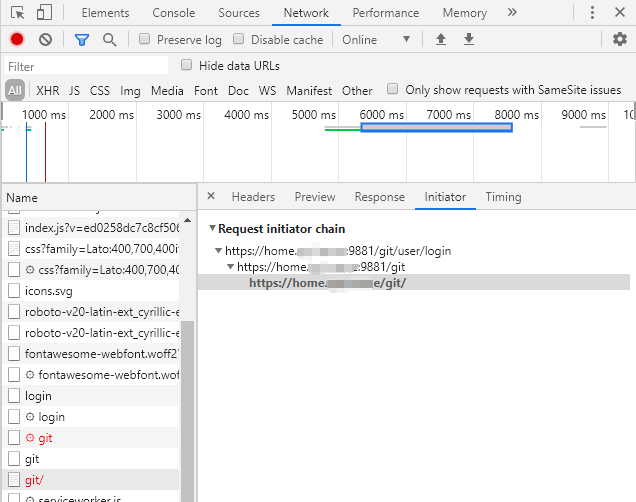Switch to the Memory tab
The image size is (636, 502).
click(464, 13)
